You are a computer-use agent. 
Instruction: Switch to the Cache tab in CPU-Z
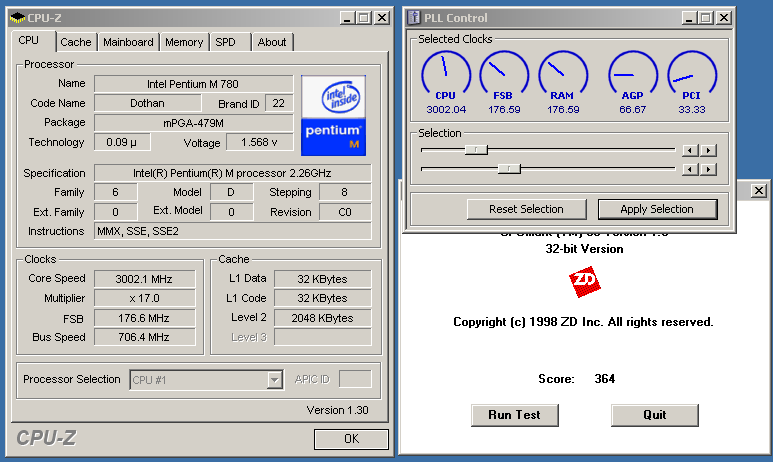[x=76, y=42]
